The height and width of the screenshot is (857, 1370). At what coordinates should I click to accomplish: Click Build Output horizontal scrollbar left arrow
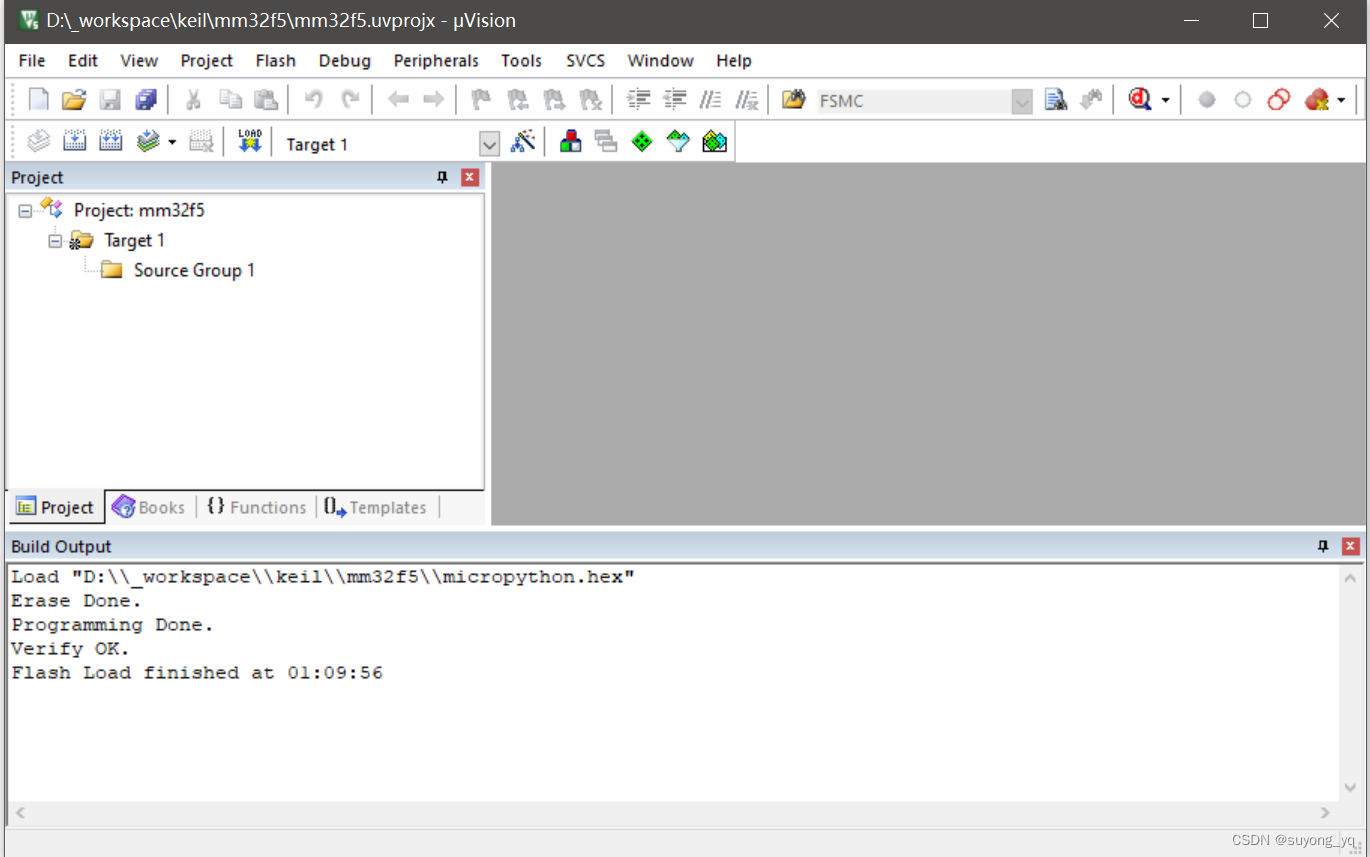point(19,812)
